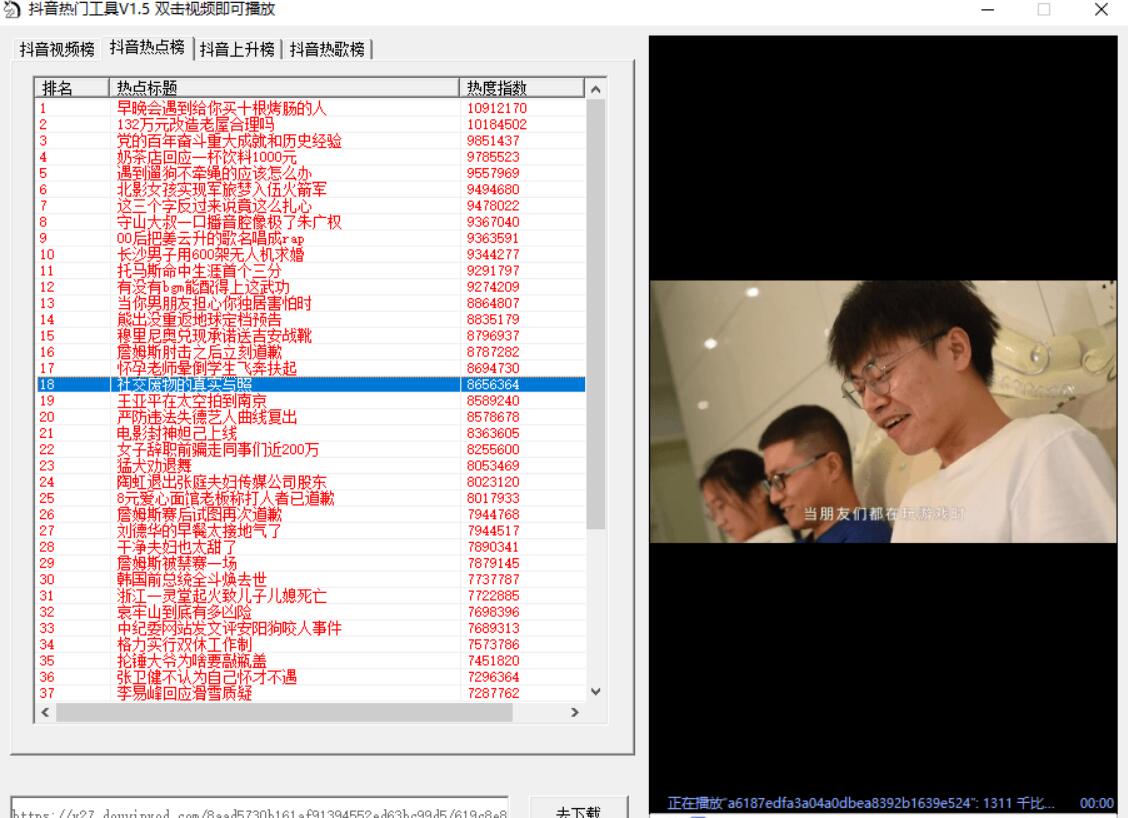Click heat index value 10184502
Viewport: 1128px width, 818px height.
(496, 124)
